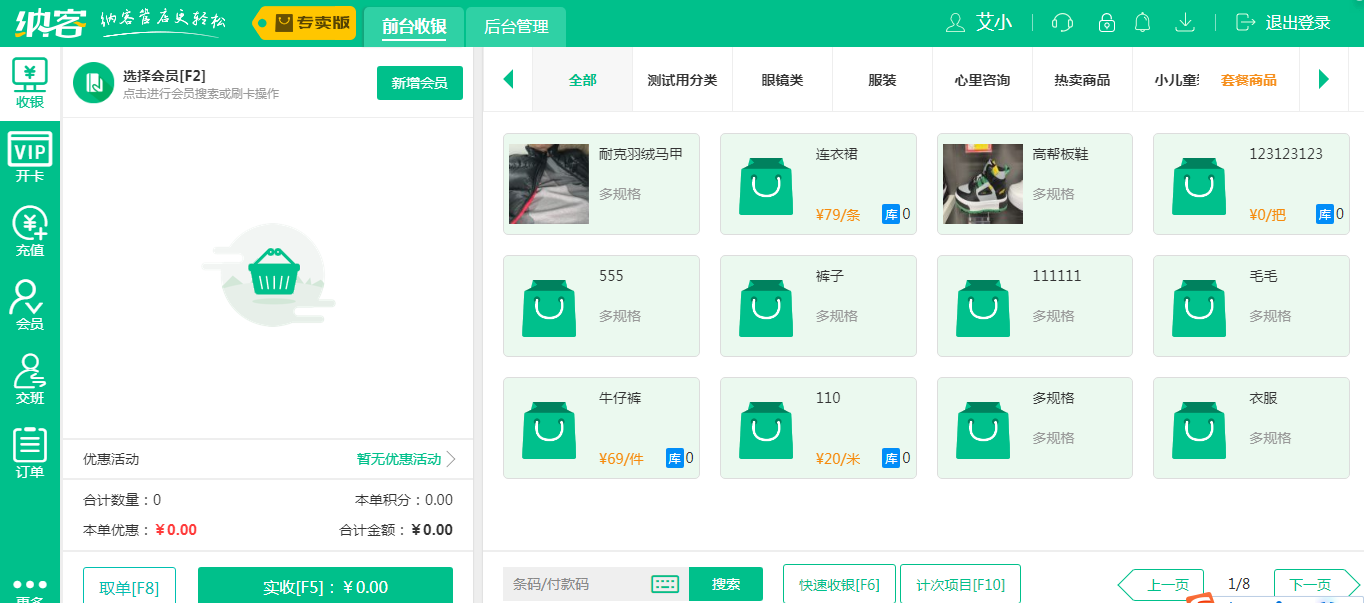Click the 新增会员 button
Image resolution: width=1364 pixels, height=603 pixels.
pyautogui.click(x=419, y=84)
